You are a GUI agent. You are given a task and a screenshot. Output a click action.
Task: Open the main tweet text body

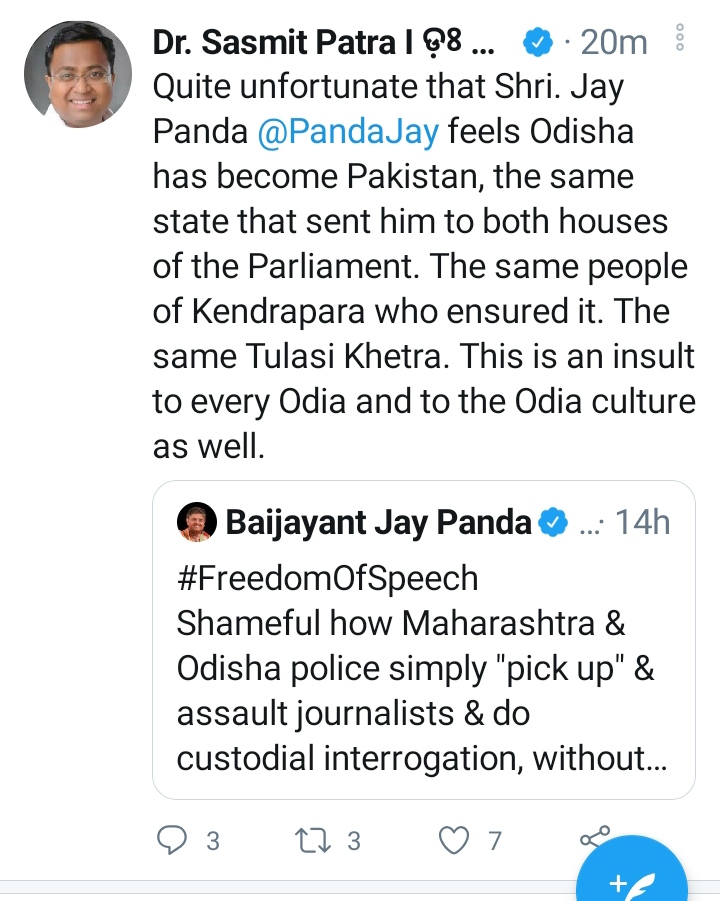[420, 265]
